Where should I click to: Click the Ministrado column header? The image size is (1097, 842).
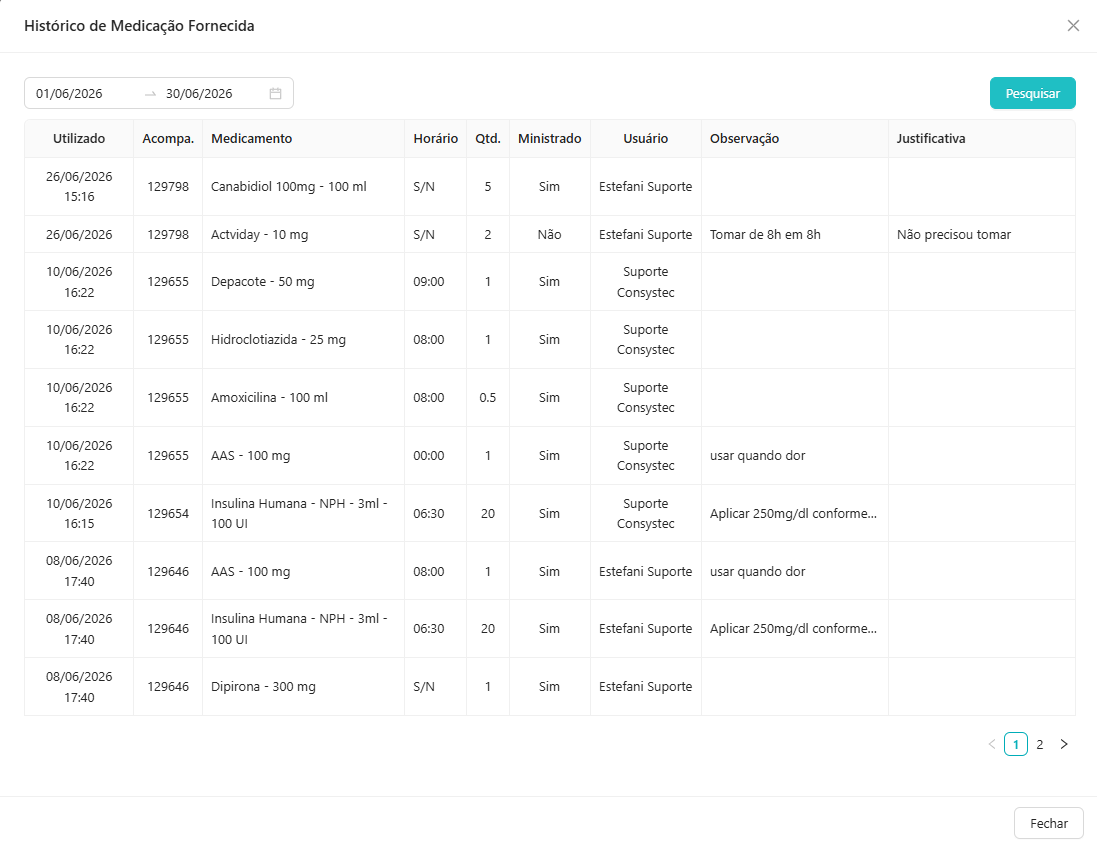pos(549,138)
